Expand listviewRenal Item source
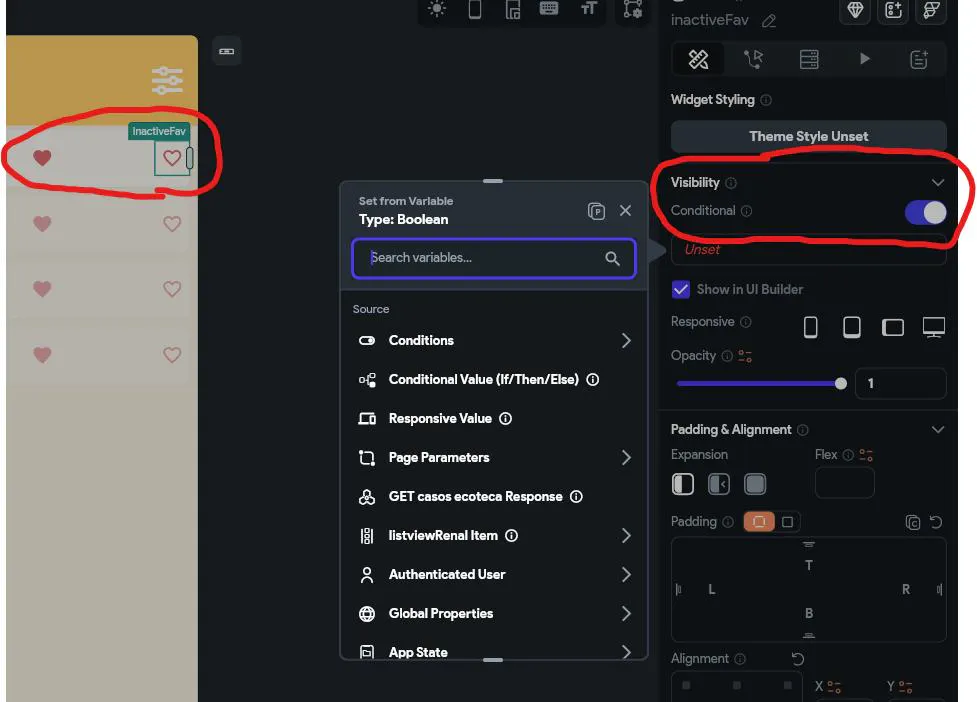977x702 pixels. coord(493,536)
